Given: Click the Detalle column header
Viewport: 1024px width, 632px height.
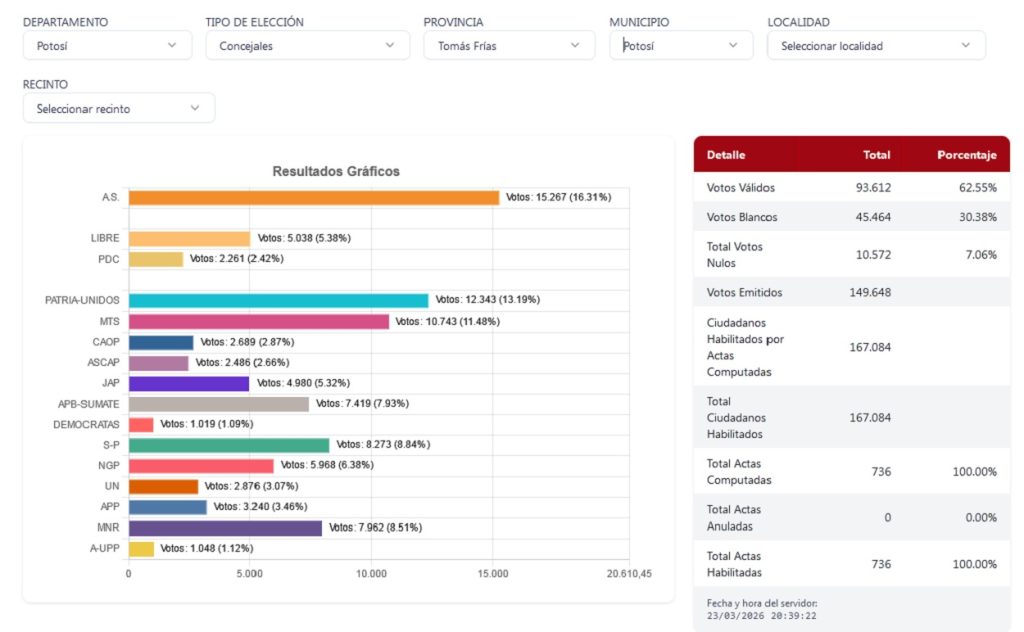Looking at the screenshot, I should point(726,155).
